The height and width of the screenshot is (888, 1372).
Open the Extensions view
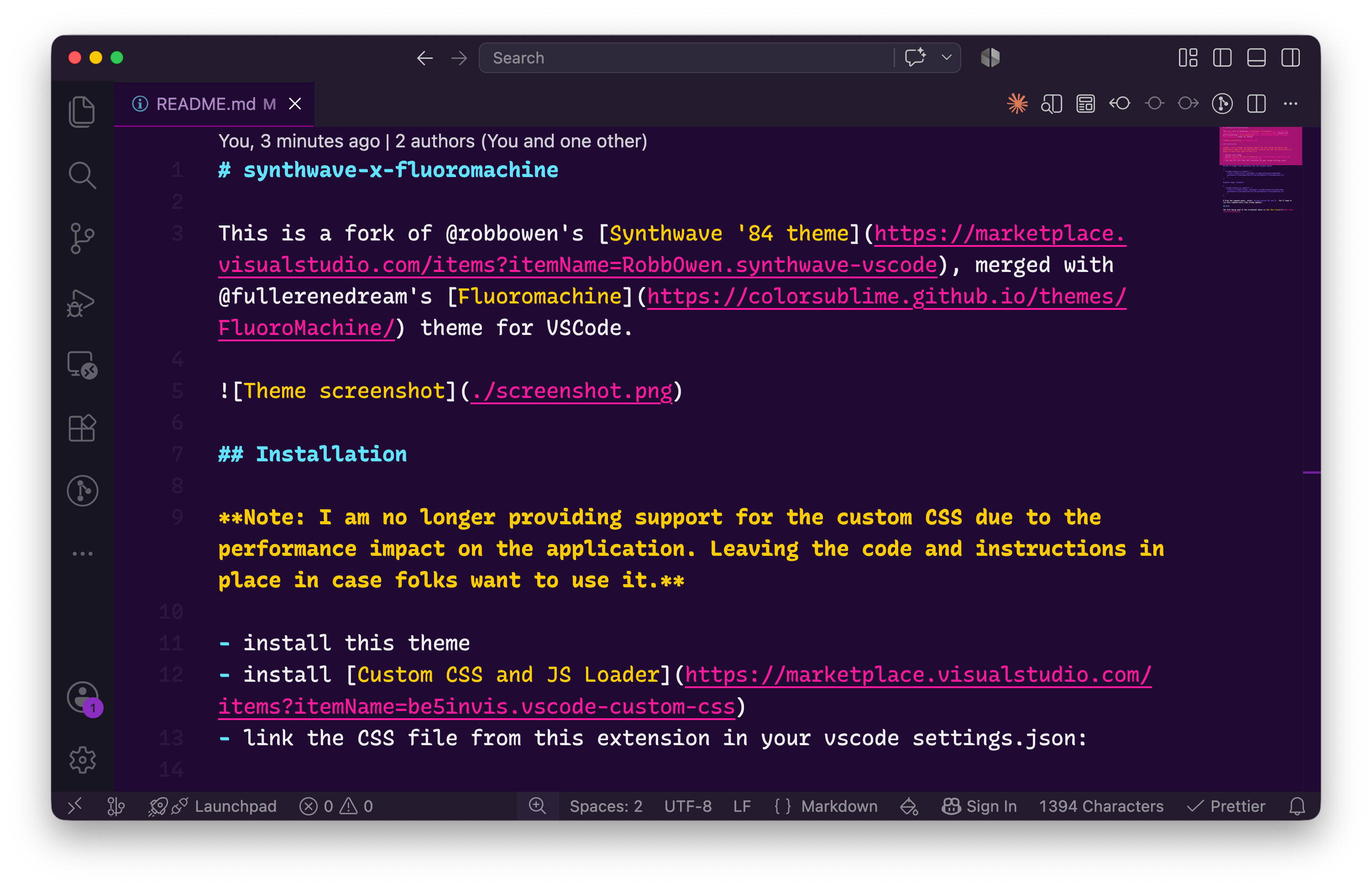pyautogui.click(x=82, y=428)
